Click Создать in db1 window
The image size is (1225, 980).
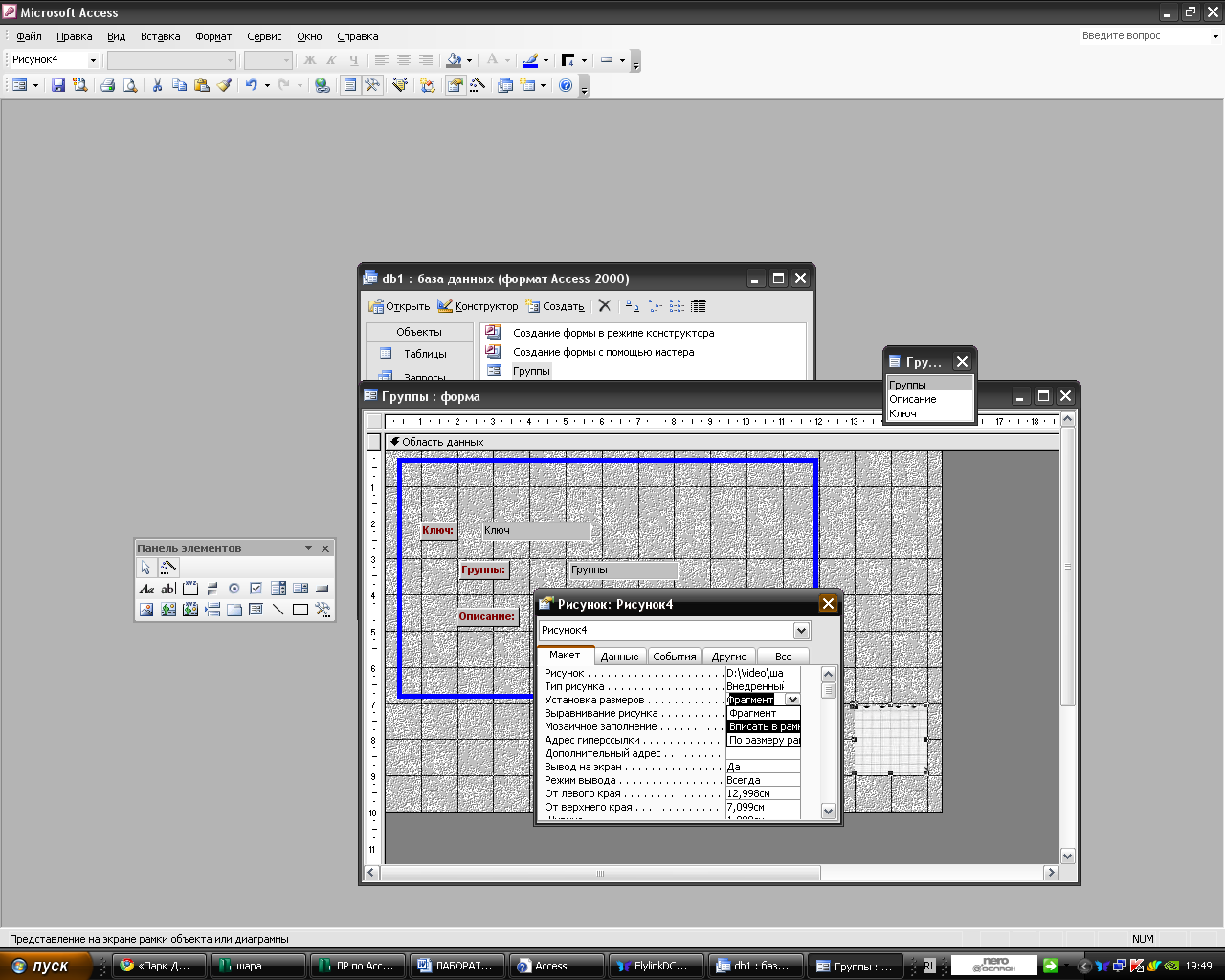(x=555, y=306)
